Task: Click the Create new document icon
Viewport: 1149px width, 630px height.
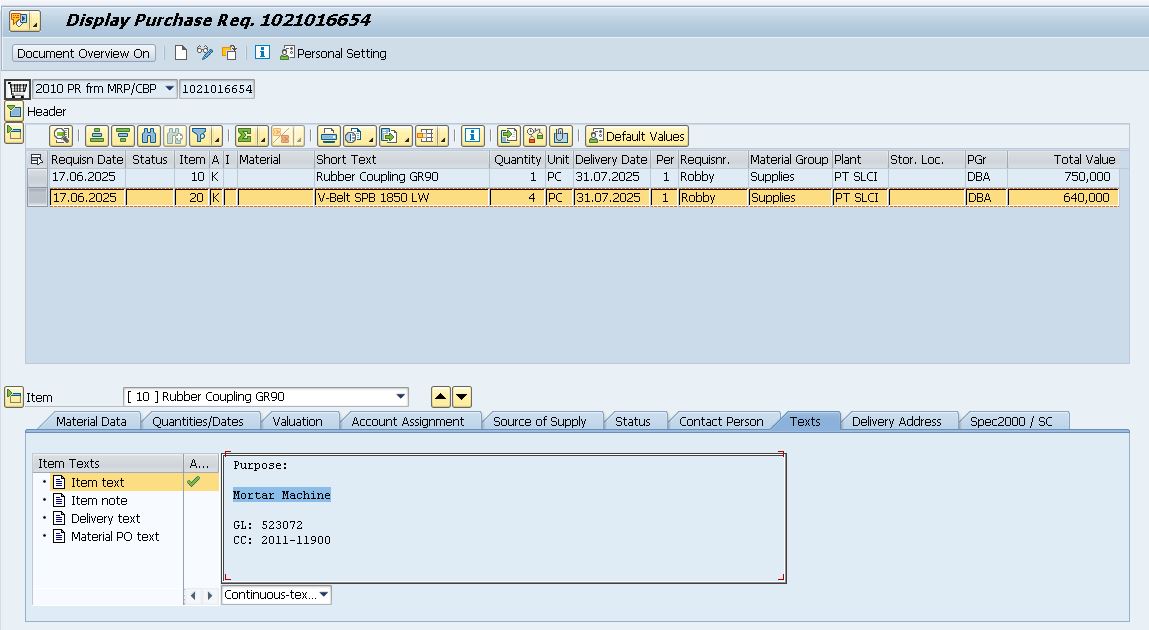Action: pyautogui.click(x=180, y=53)
